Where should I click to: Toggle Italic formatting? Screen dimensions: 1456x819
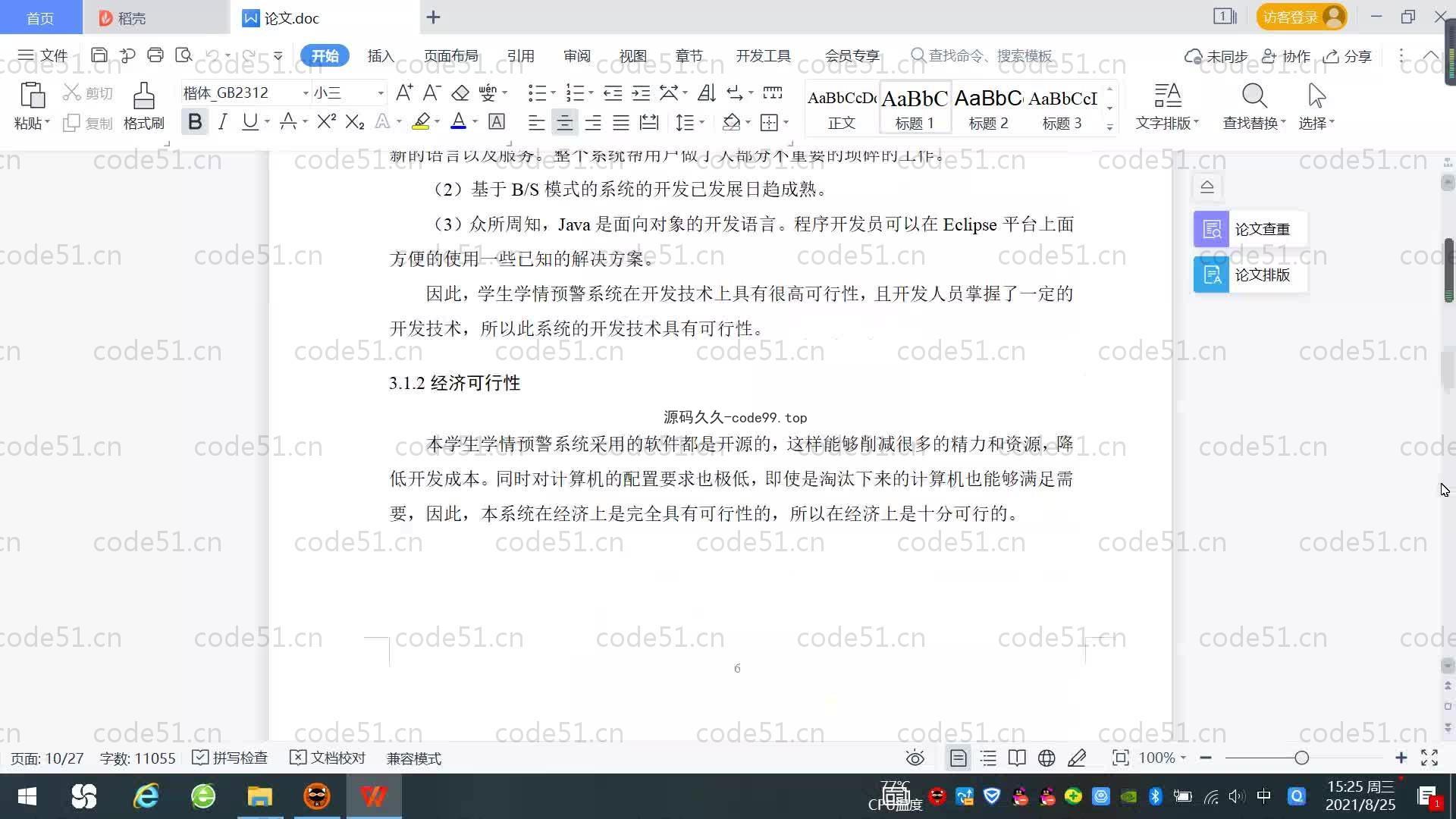[222, 121]
